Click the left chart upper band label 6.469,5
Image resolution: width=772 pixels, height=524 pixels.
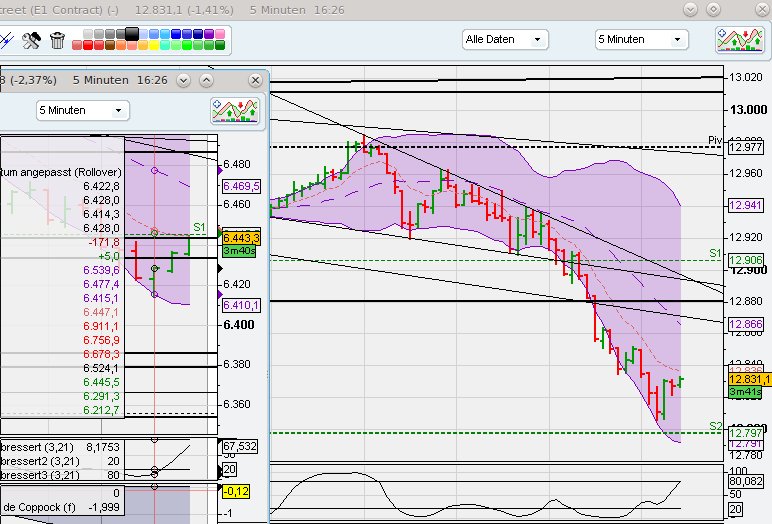coord(241,186)
